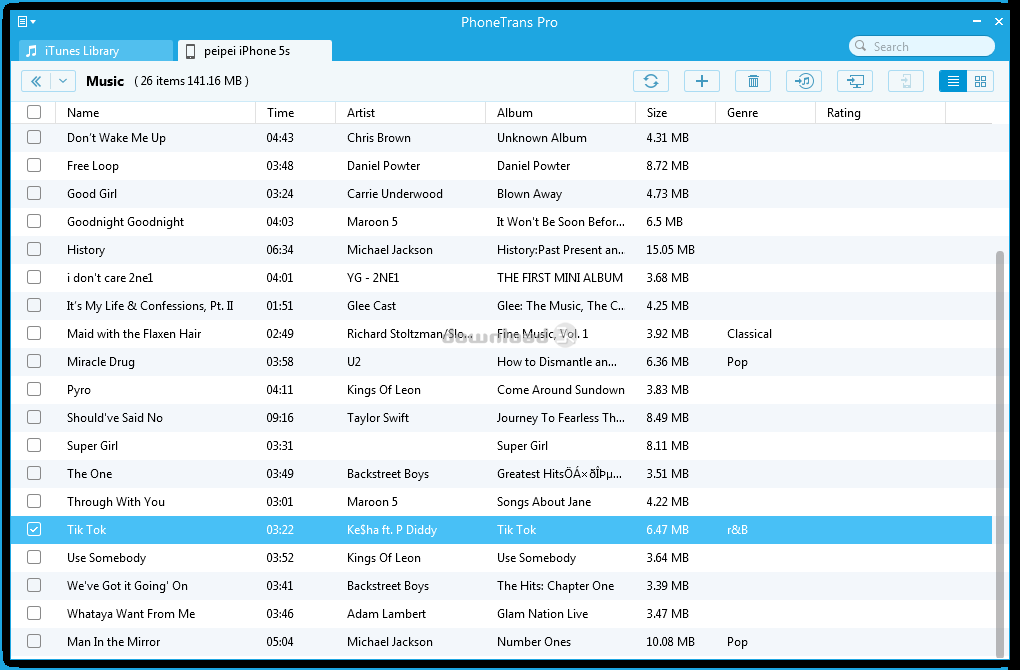Select the song Super Girl

coord(92,446)
